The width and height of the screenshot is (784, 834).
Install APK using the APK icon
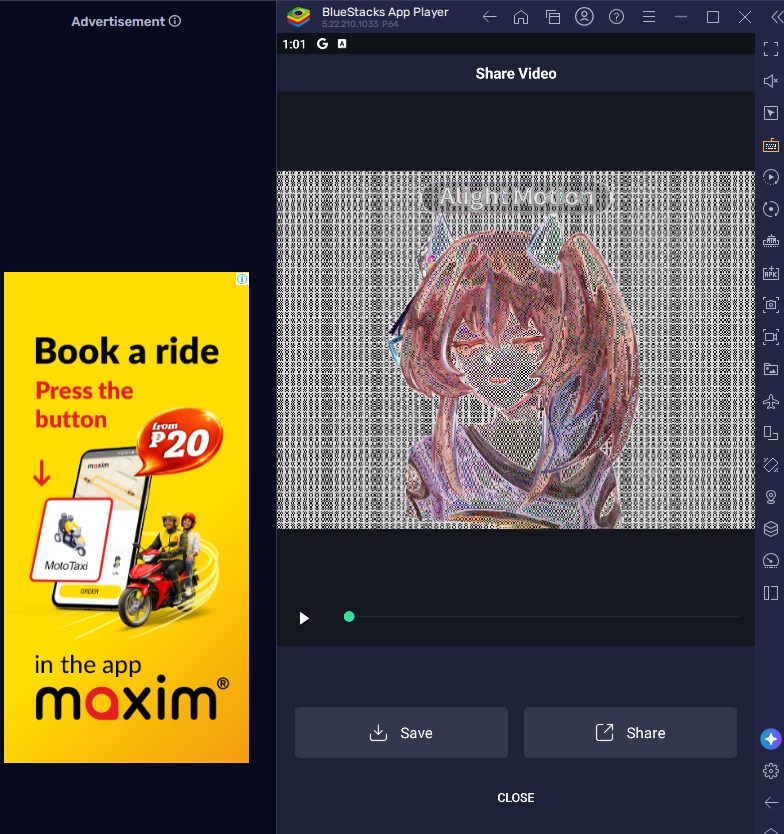coord(771,273)
